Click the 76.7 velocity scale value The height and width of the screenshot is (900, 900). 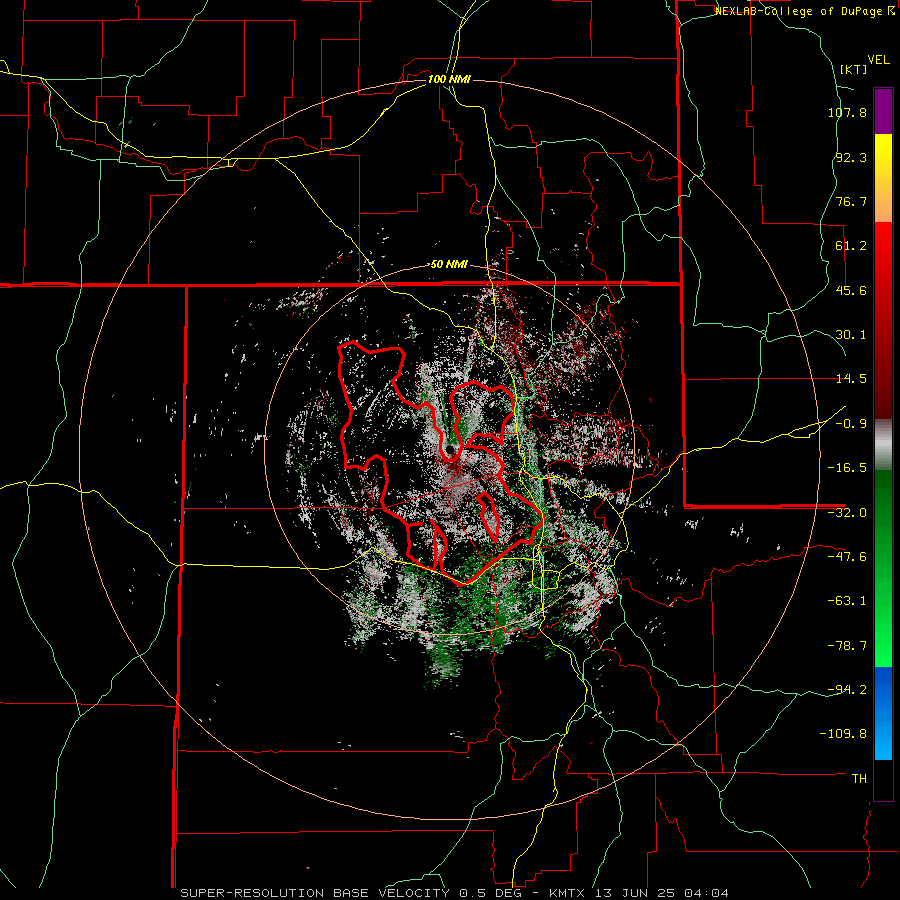coord(851,201)
